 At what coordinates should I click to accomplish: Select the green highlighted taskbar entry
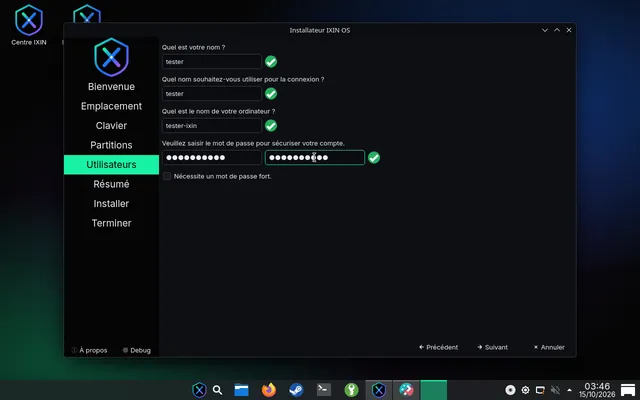coord(434,390)
